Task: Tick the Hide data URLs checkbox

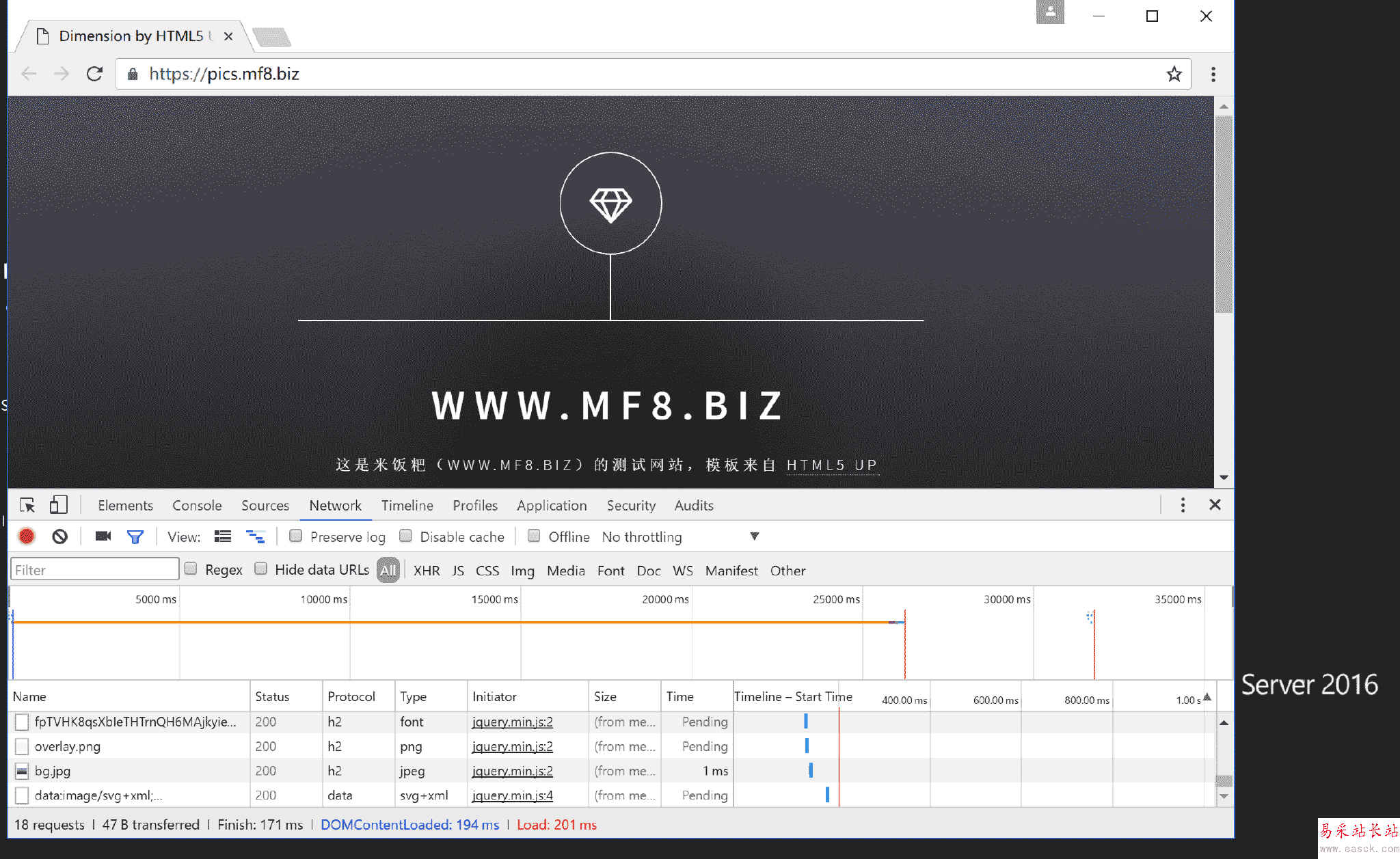Action: [261, 569]
